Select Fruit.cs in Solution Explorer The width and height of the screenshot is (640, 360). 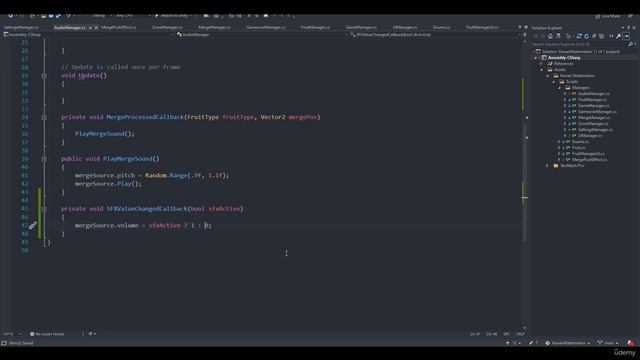[x=578, y=148]
